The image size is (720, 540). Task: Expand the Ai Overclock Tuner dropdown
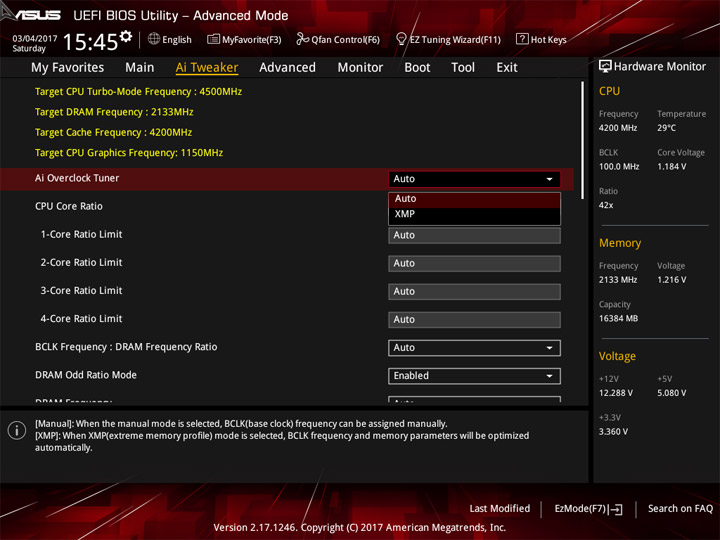click(x=474, y=179)
